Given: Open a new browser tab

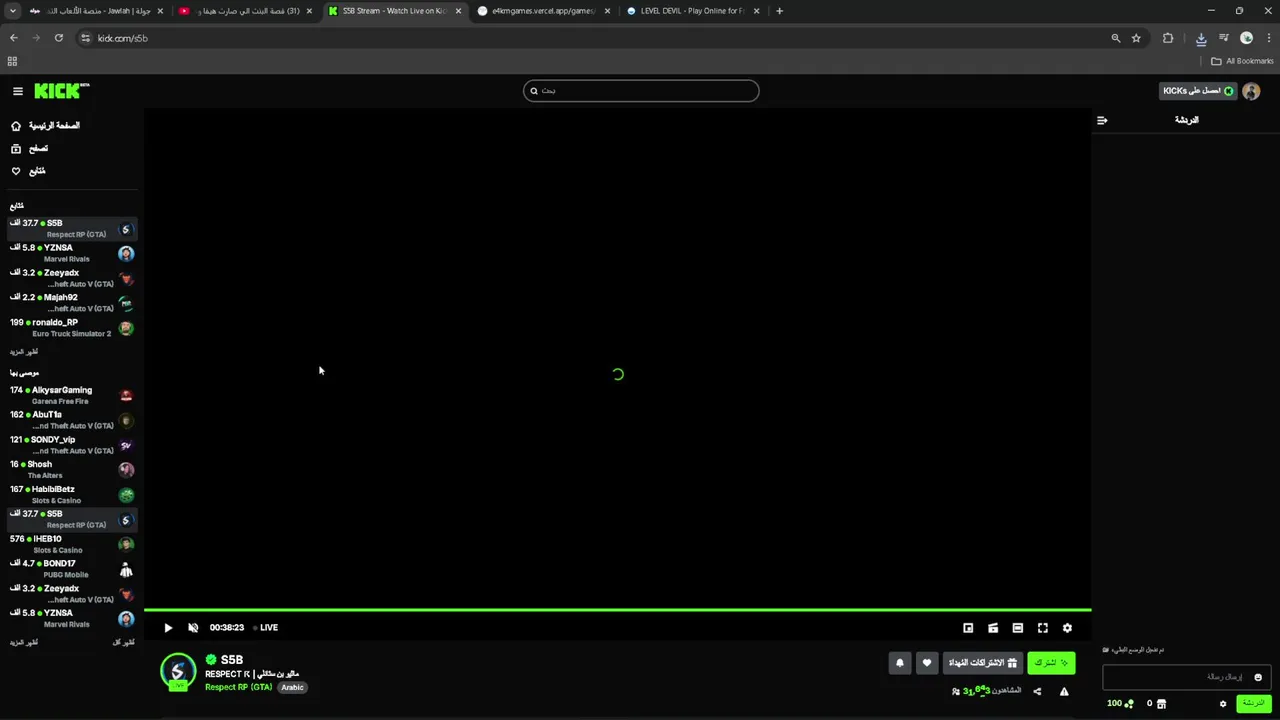Looking at the screenshot, I should [779, 11].
